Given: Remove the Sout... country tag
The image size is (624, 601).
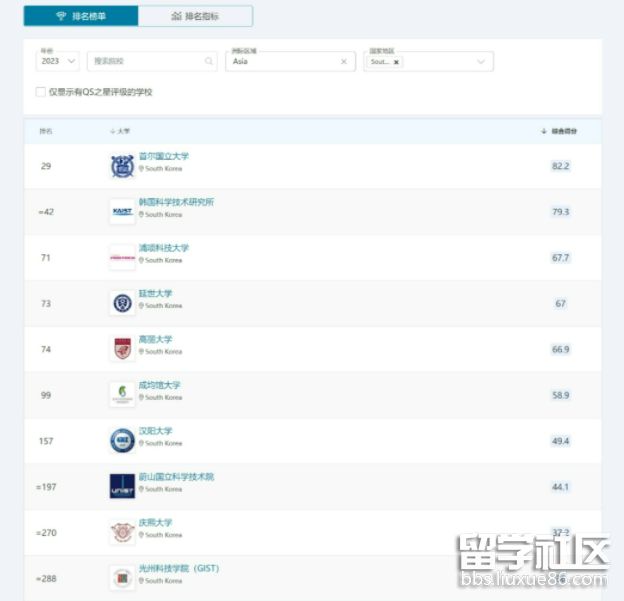Looking at the screenshot, I should click(396, 62).
